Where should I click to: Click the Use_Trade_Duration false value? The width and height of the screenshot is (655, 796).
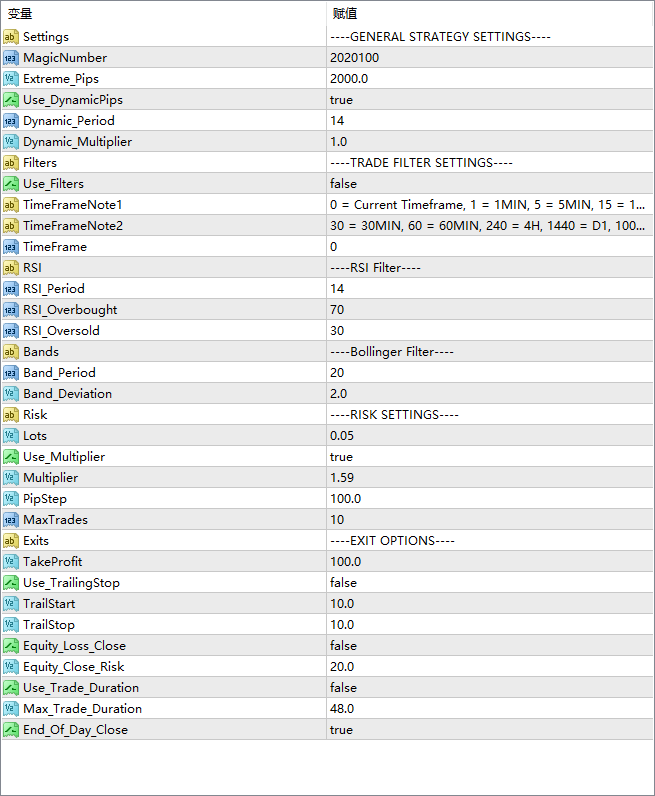coord(343,688)
